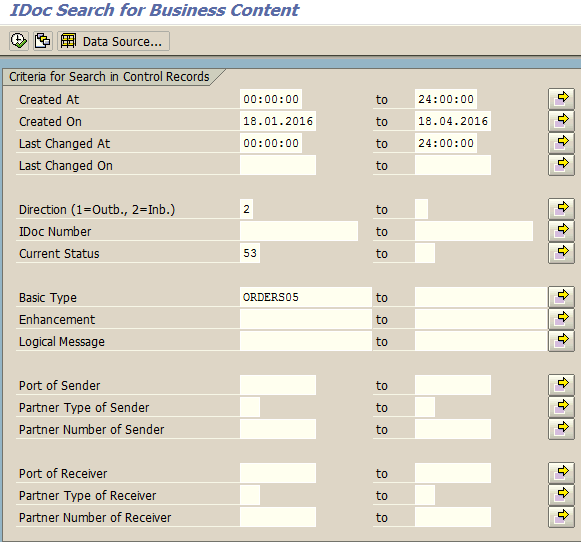
Task: Click Port of Receiver to field
Action: (453, 473)
